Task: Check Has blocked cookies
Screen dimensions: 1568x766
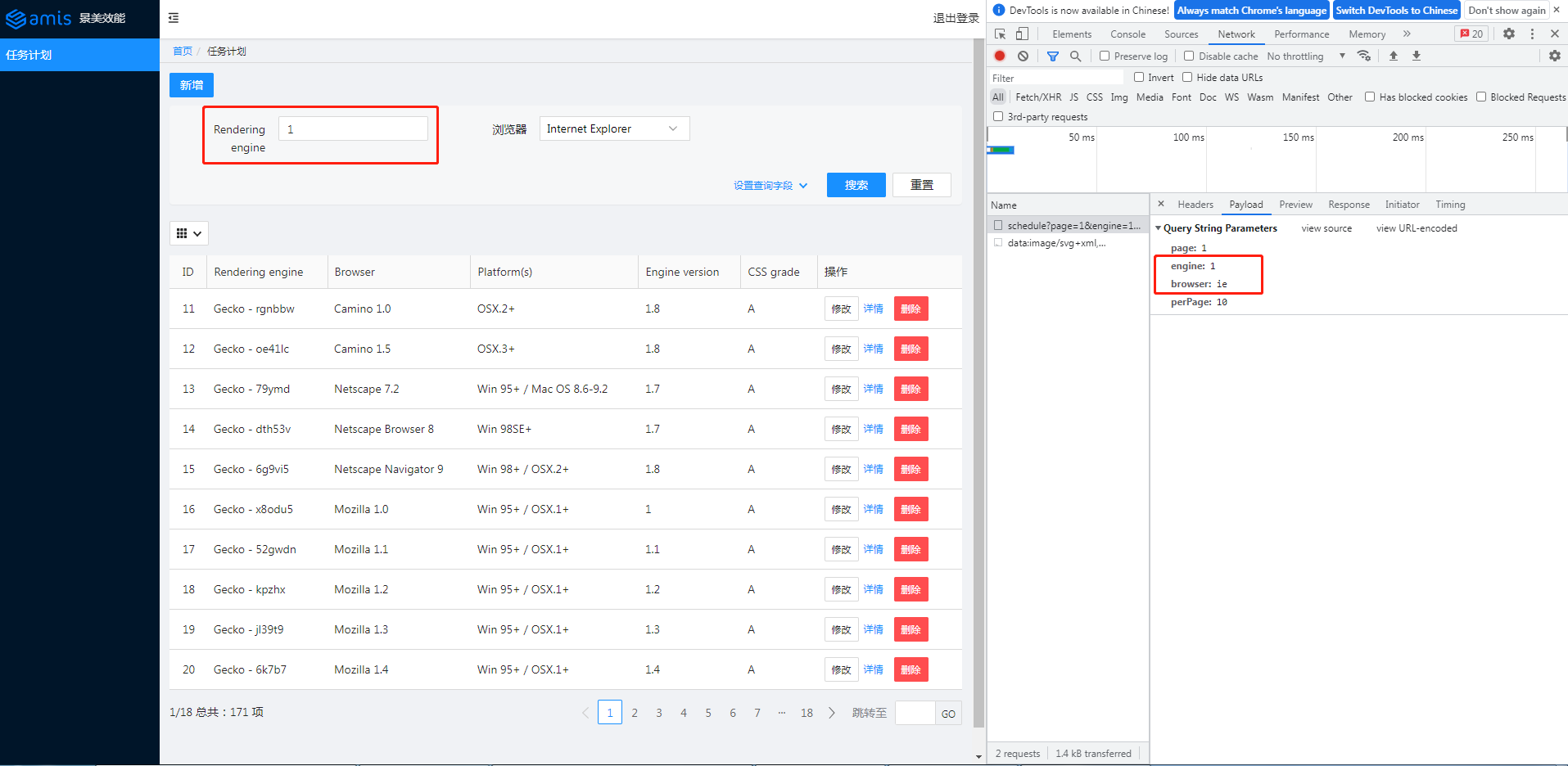Action: click(x=1370, y=97)
